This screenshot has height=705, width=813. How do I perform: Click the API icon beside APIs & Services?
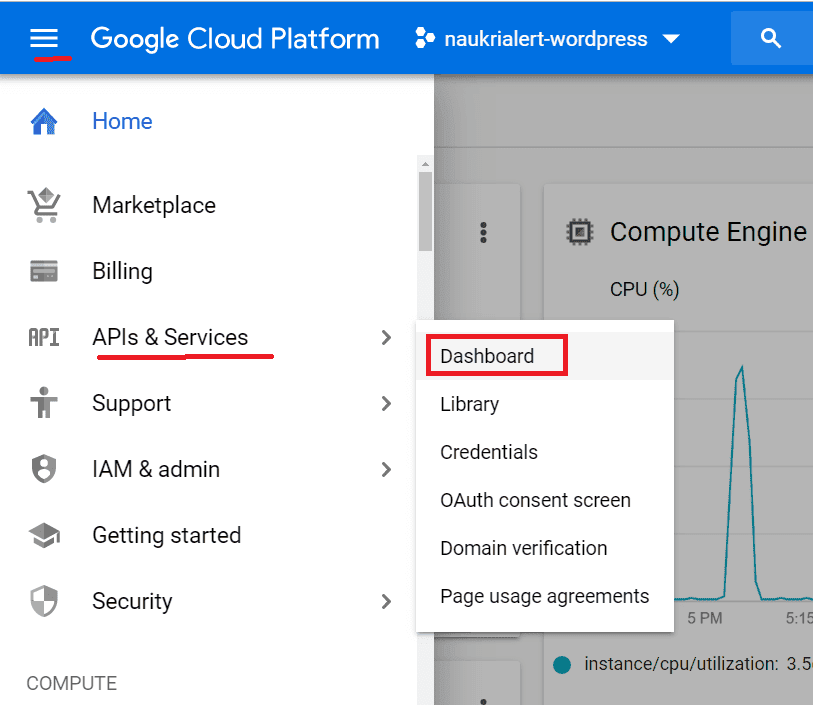[x=44, y=338]
